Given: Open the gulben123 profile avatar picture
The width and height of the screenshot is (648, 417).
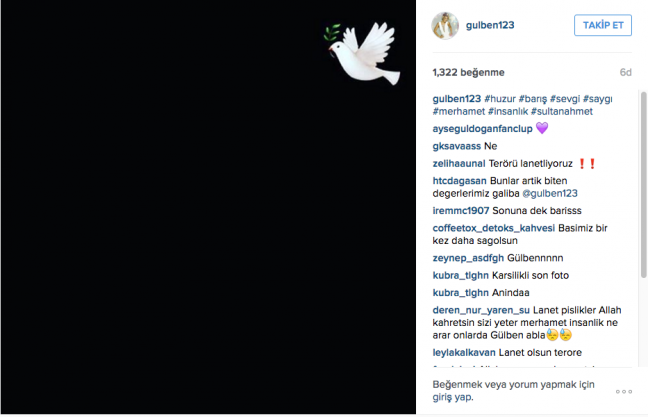Looking at the screenshot, I should point(445,26).
